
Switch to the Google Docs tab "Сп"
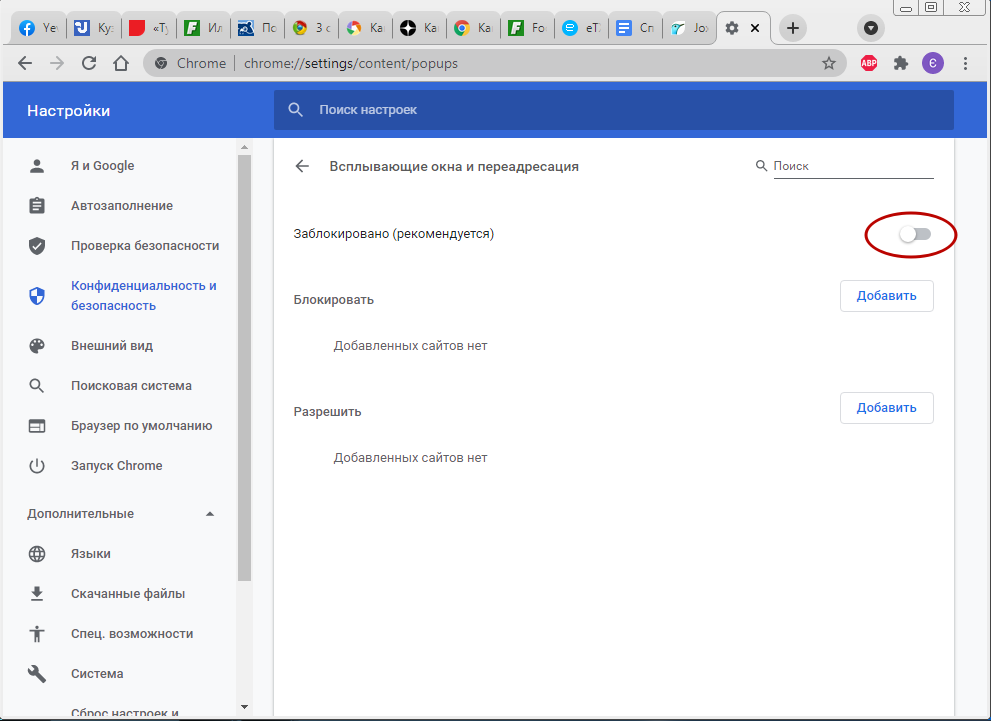(x=635, y=28)
